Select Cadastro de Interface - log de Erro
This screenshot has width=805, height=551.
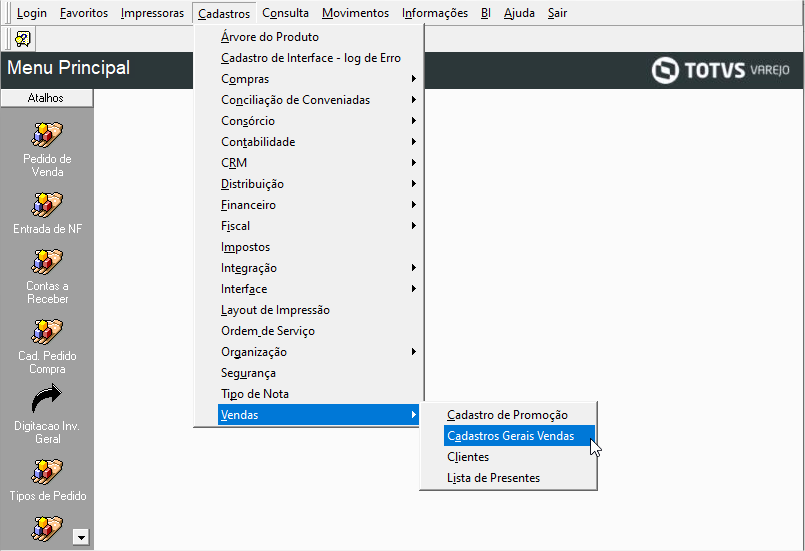pos(318,58)
